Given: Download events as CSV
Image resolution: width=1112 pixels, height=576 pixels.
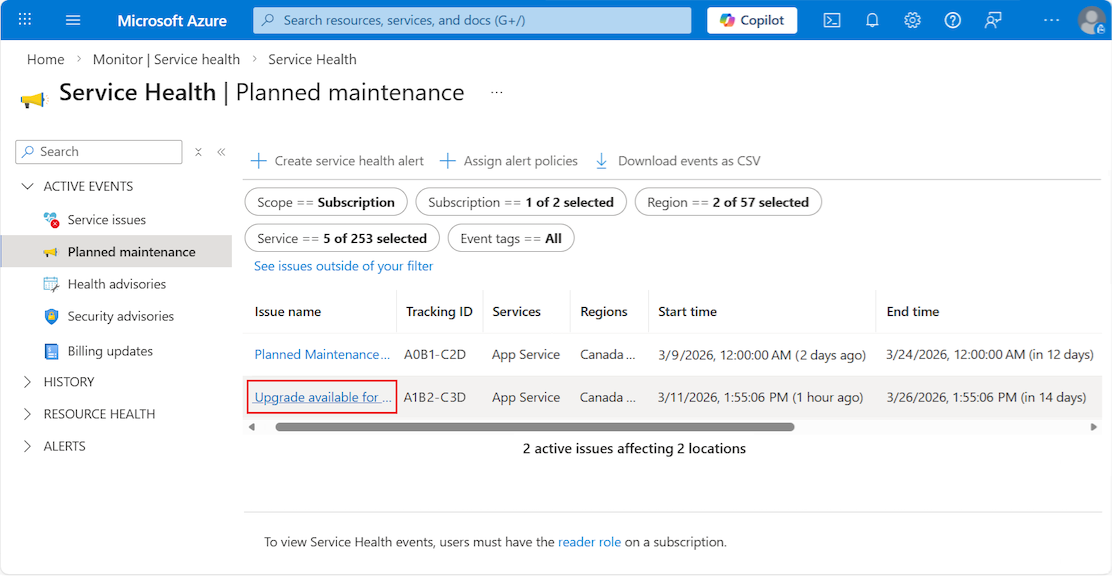Looking at the screenshot, I should tap(679, 160).
